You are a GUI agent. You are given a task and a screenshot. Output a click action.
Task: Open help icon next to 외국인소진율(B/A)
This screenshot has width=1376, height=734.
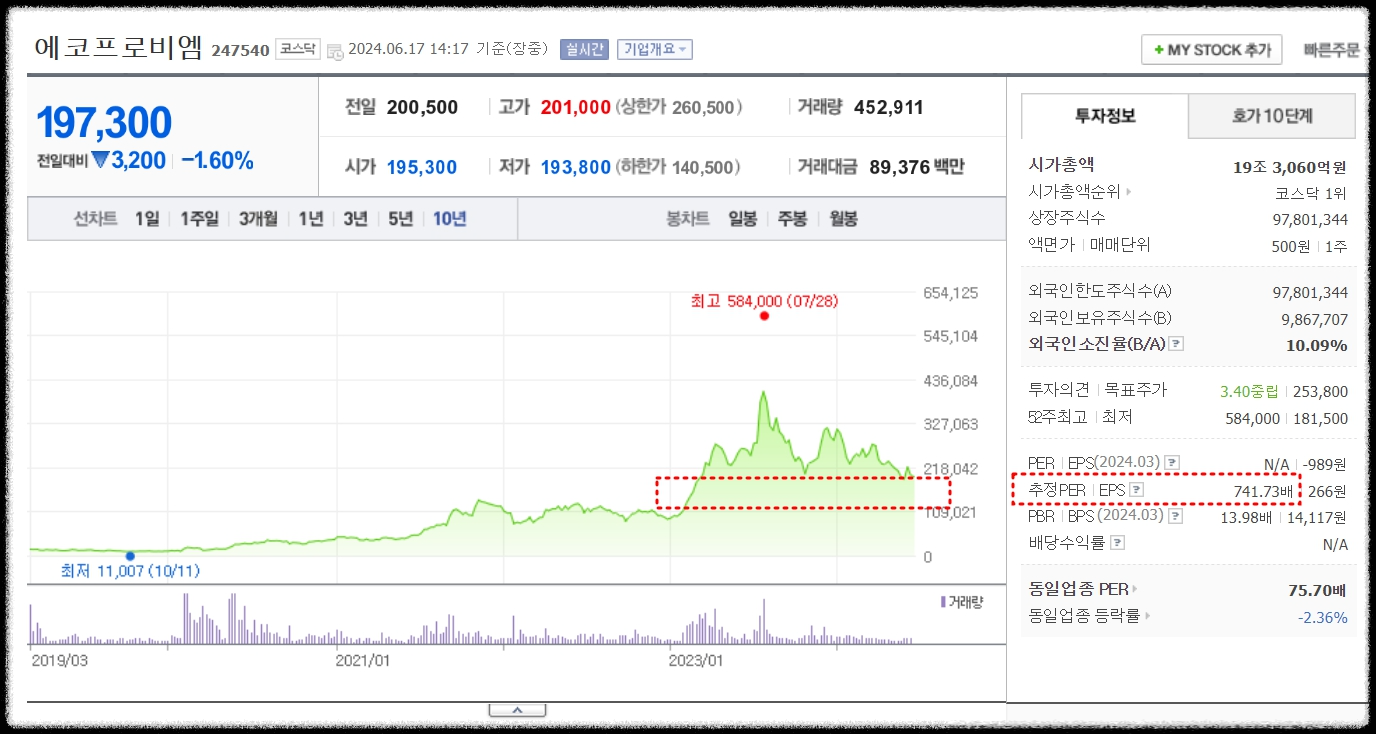click(x=1176, y=344)
